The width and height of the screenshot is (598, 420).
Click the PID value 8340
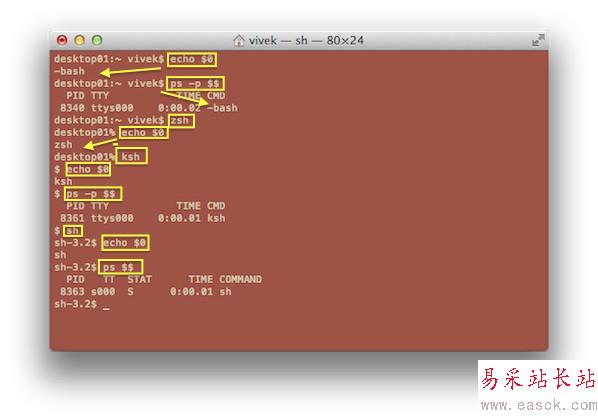point(72,108)
